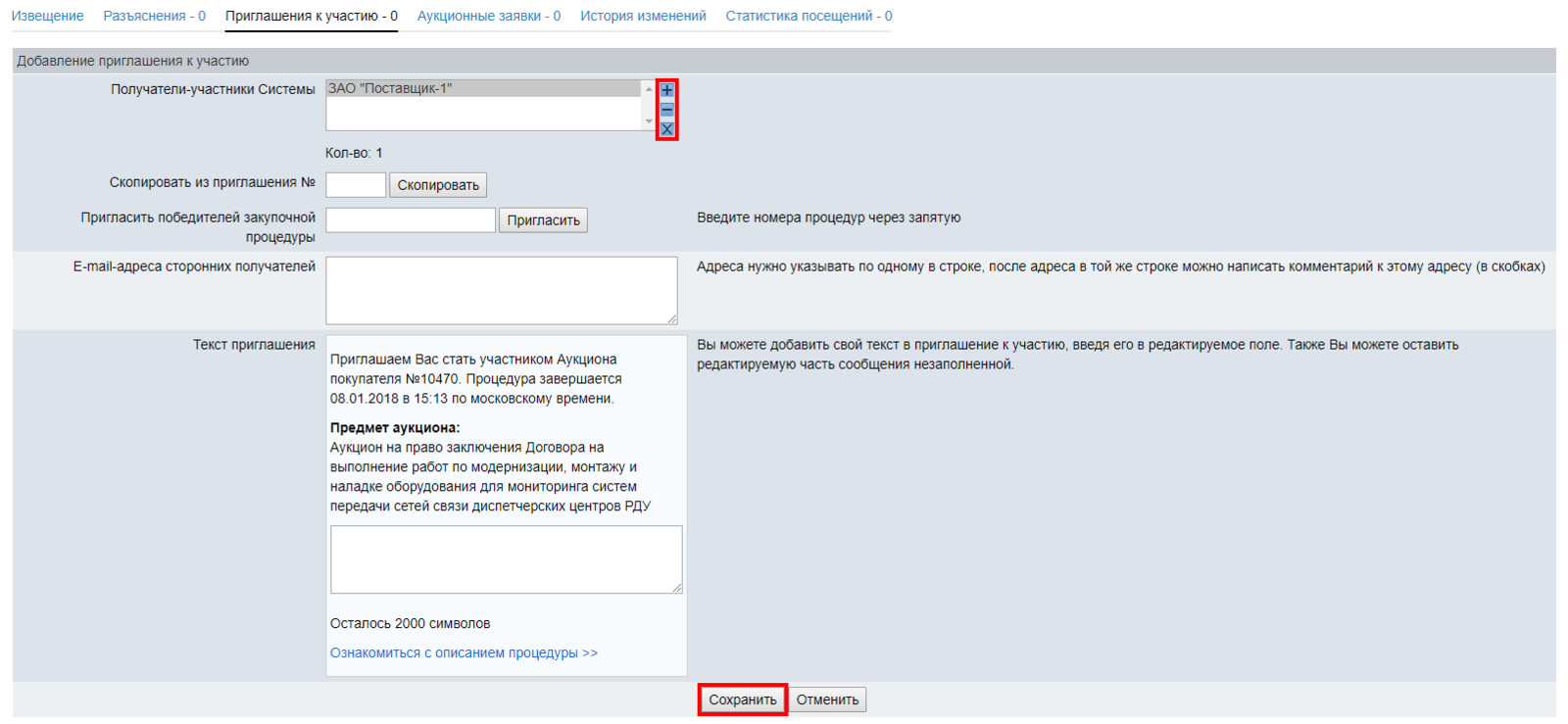Open the Приглашения к участию - 0 tab
The height and width of the screenshot is (724, 1568).
pos(311,16)
